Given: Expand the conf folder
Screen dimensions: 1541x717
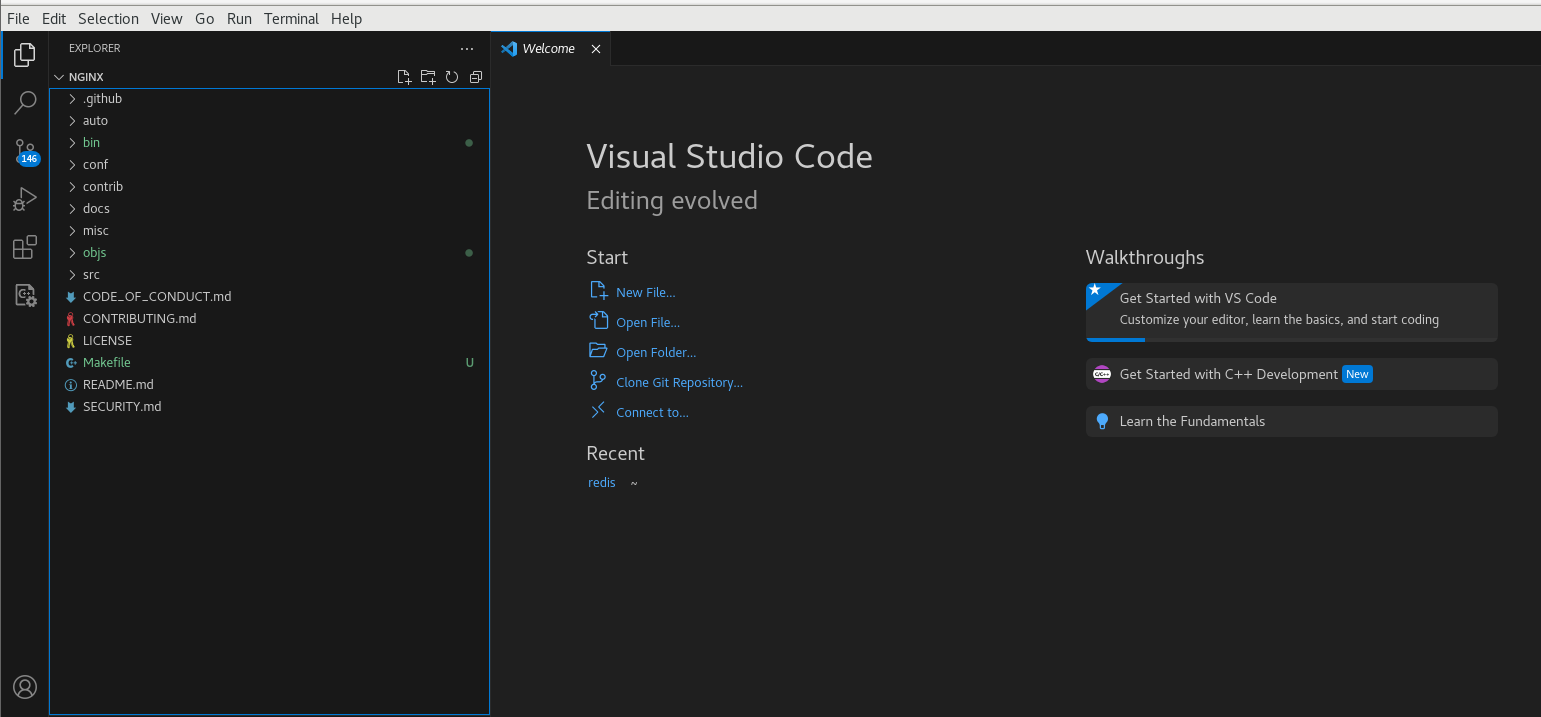Looking at the screenshot, I should (x=72, y=165).
